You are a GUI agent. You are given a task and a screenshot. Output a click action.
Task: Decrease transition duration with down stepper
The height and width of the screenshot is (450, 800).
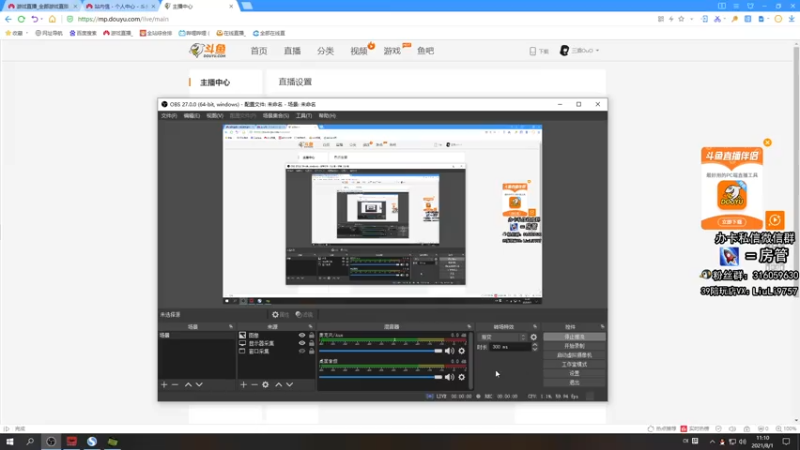(x=535, y=349)
